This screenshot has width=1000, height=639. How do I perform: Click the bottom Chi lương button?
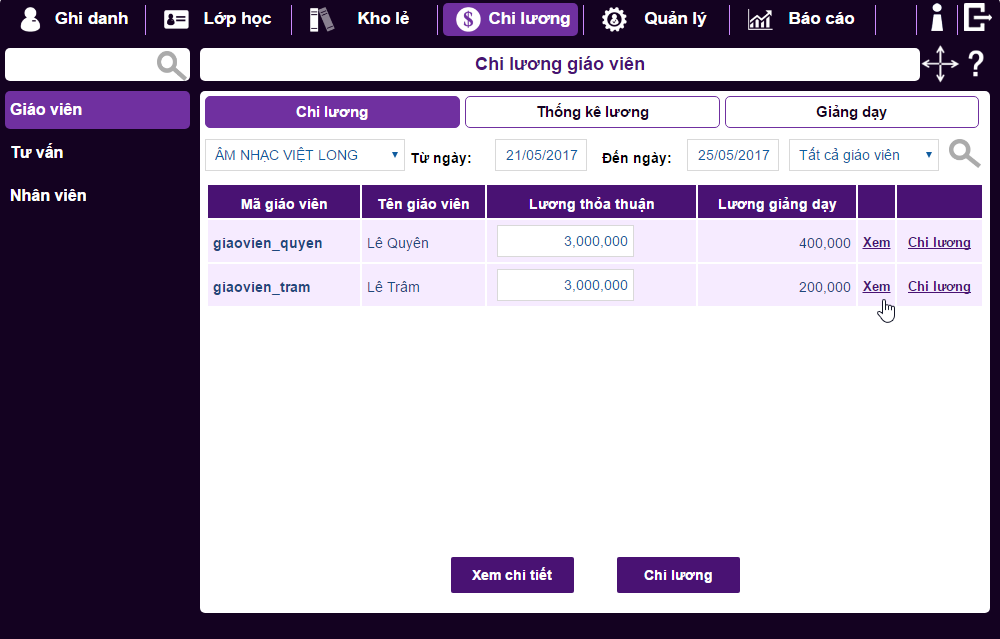(x=678, y=575)
